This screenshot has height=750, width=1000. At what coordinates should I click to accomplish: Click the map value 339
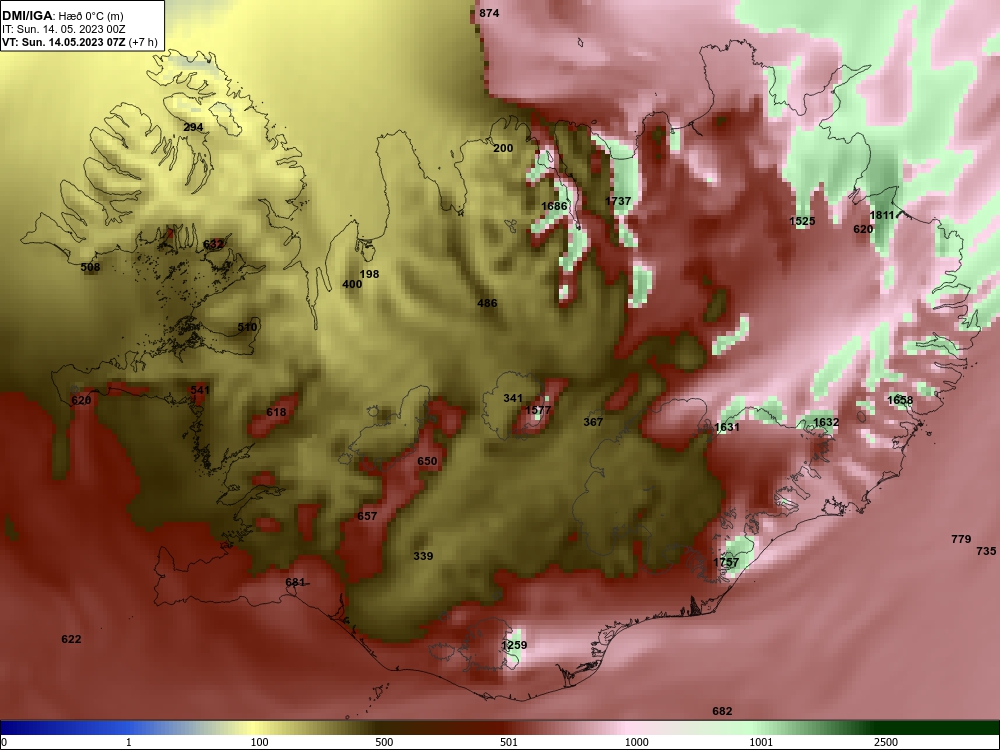423,556
